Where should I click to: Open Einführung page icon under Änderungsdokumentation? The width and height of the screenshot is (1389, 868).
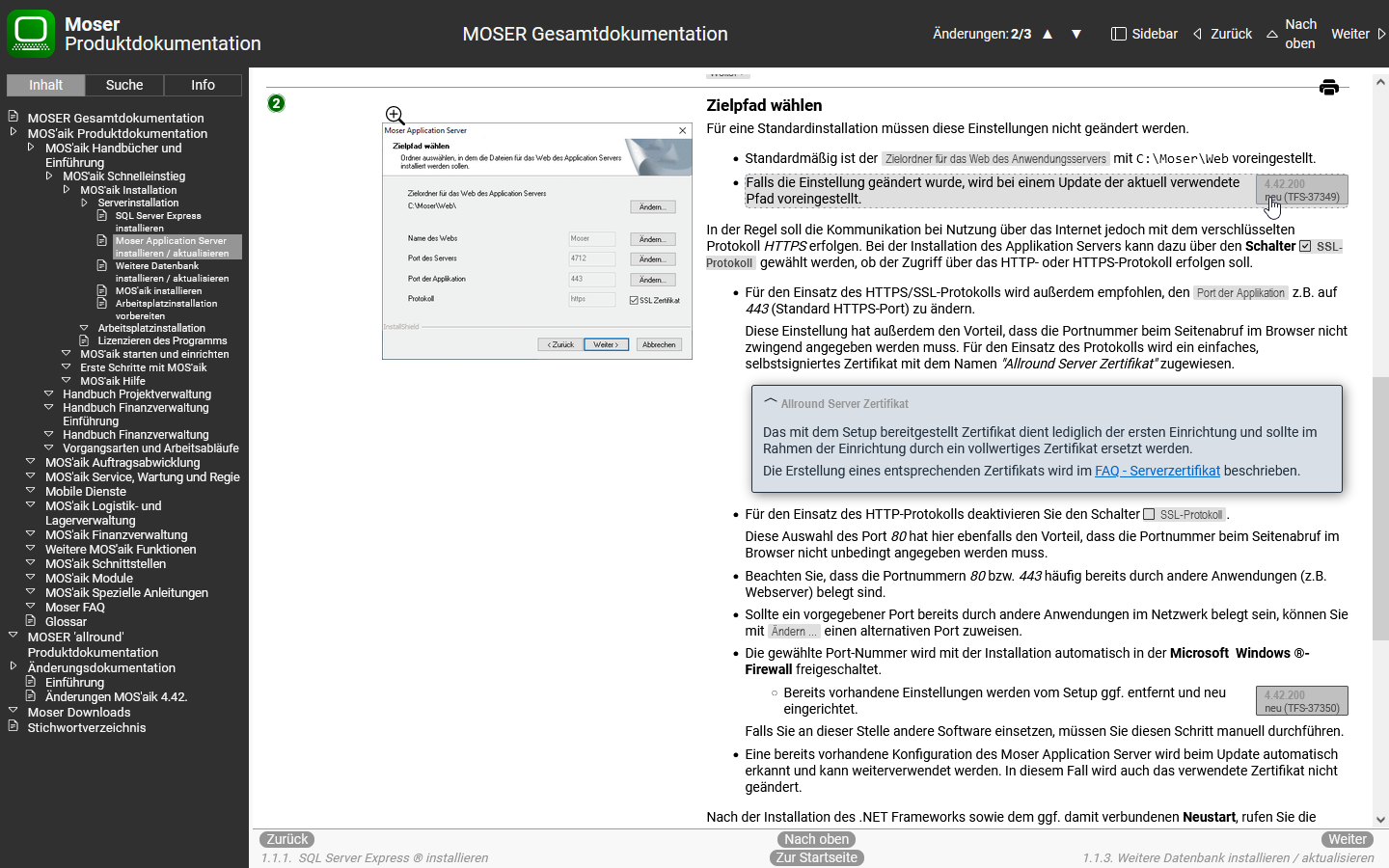coord(31,681)
